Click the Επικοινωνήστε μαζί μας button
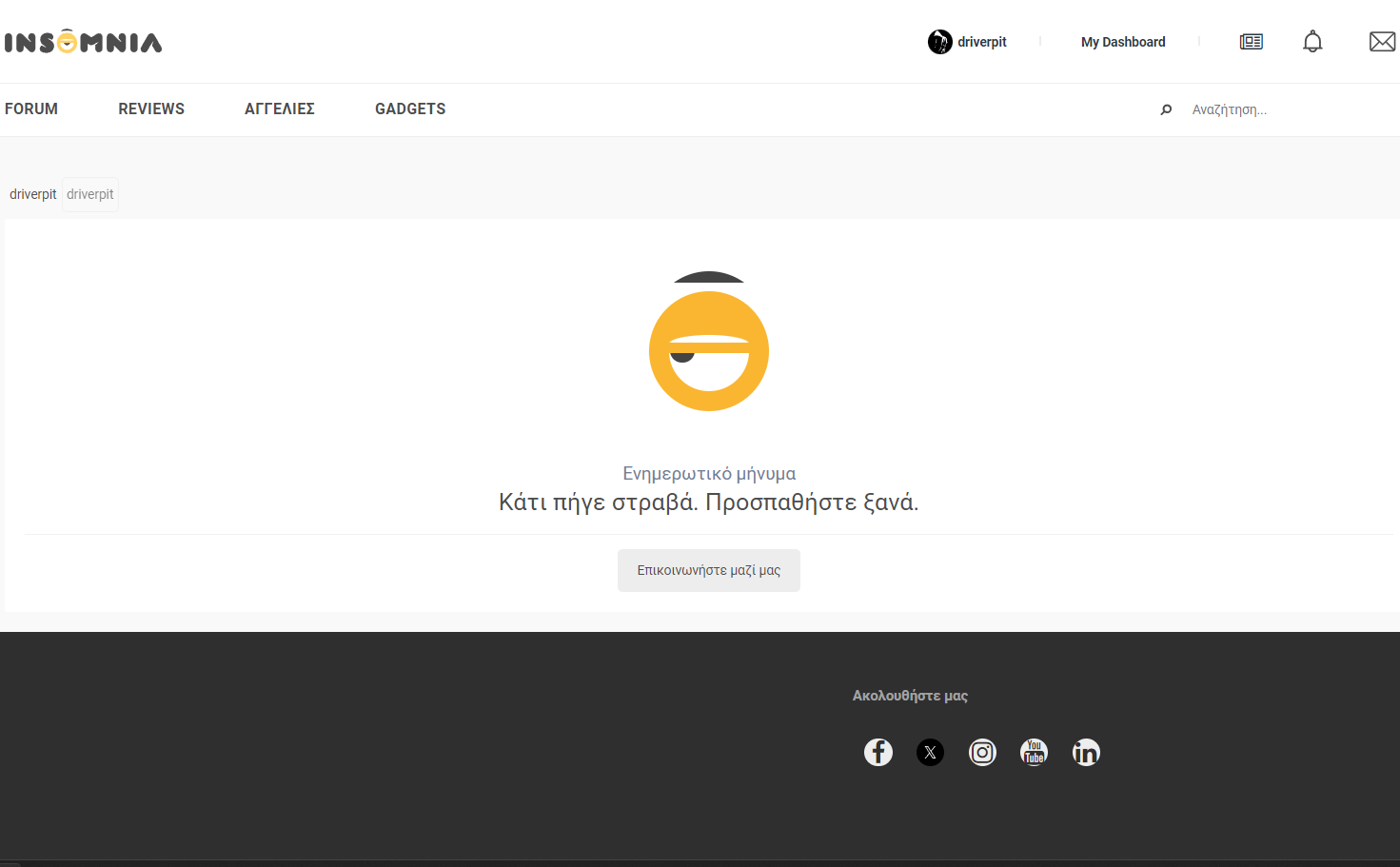The image size is (1400, 867). click(x=709, y=571)
